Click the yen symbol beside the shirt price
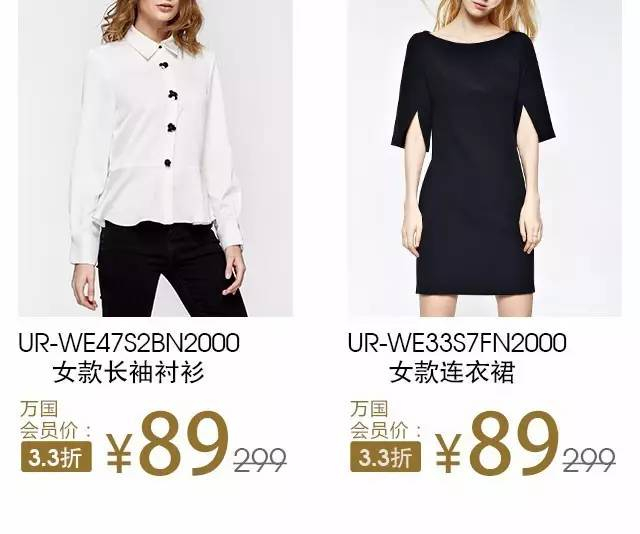 coord(120,451)
